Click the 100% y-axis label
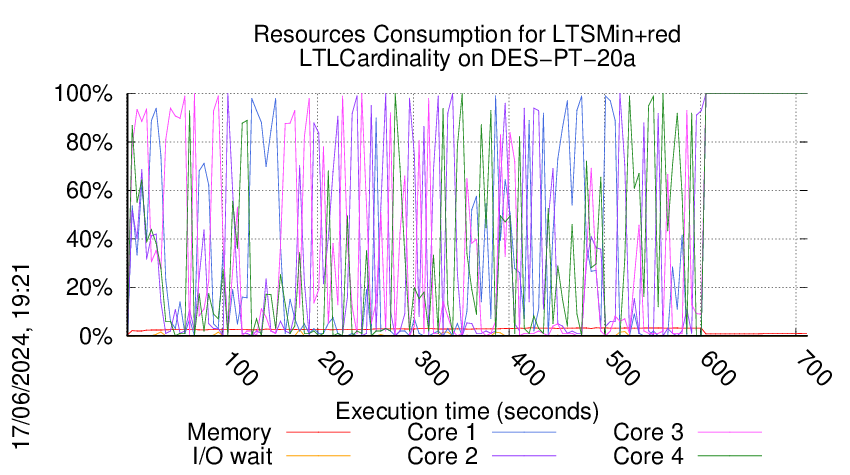Image resolution: width=850 pixels, height=475 pixels. coord(83,94)
